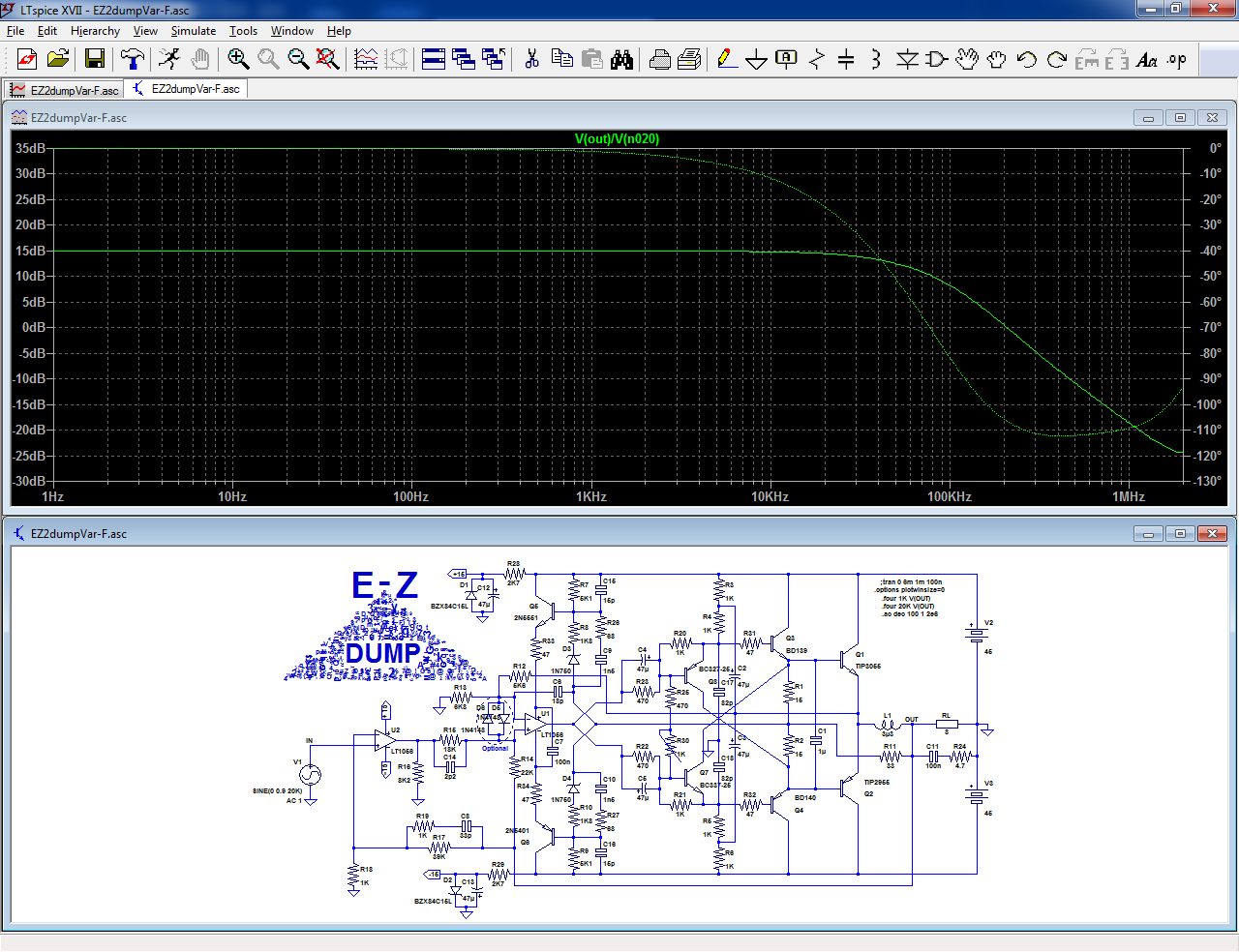Cascade windows using the toolbar icon
Image resolution: width=1239 pixels, height=952 pixels.
point(464,59)
